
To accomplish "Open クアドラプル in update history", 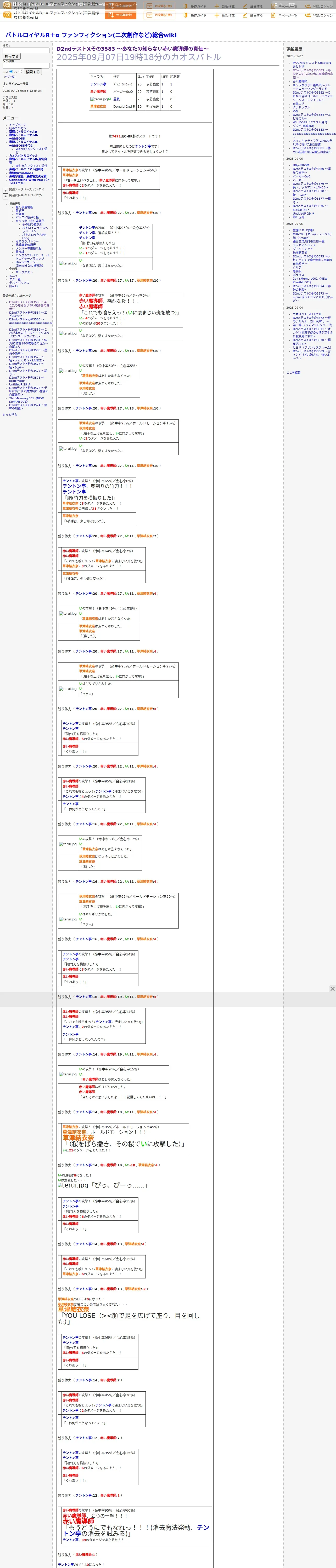I will (301, 107).
